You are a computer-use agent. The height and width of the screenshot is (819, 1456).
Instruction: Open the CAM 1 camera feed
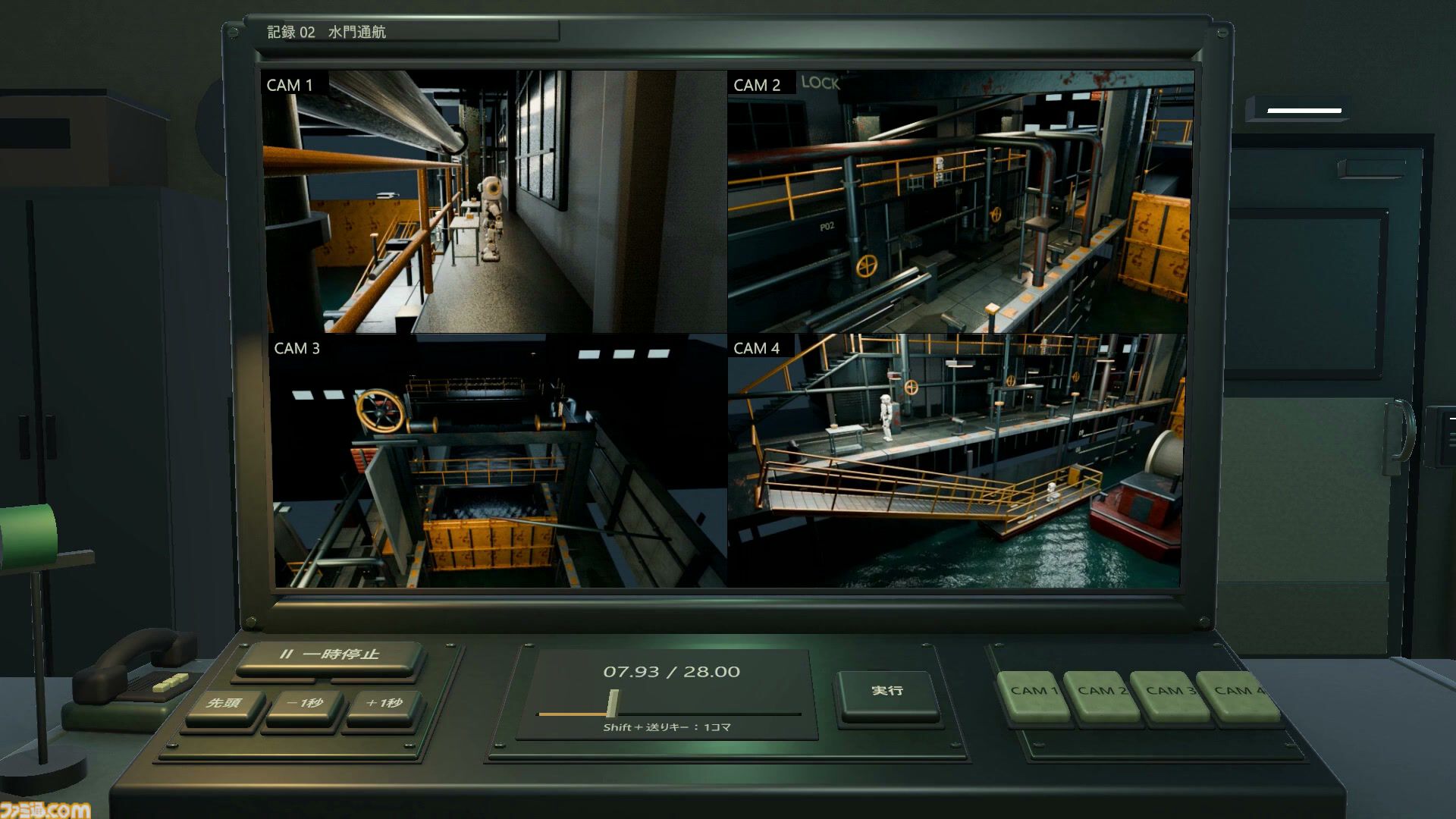pyautogui.click(x=494, y=202)
